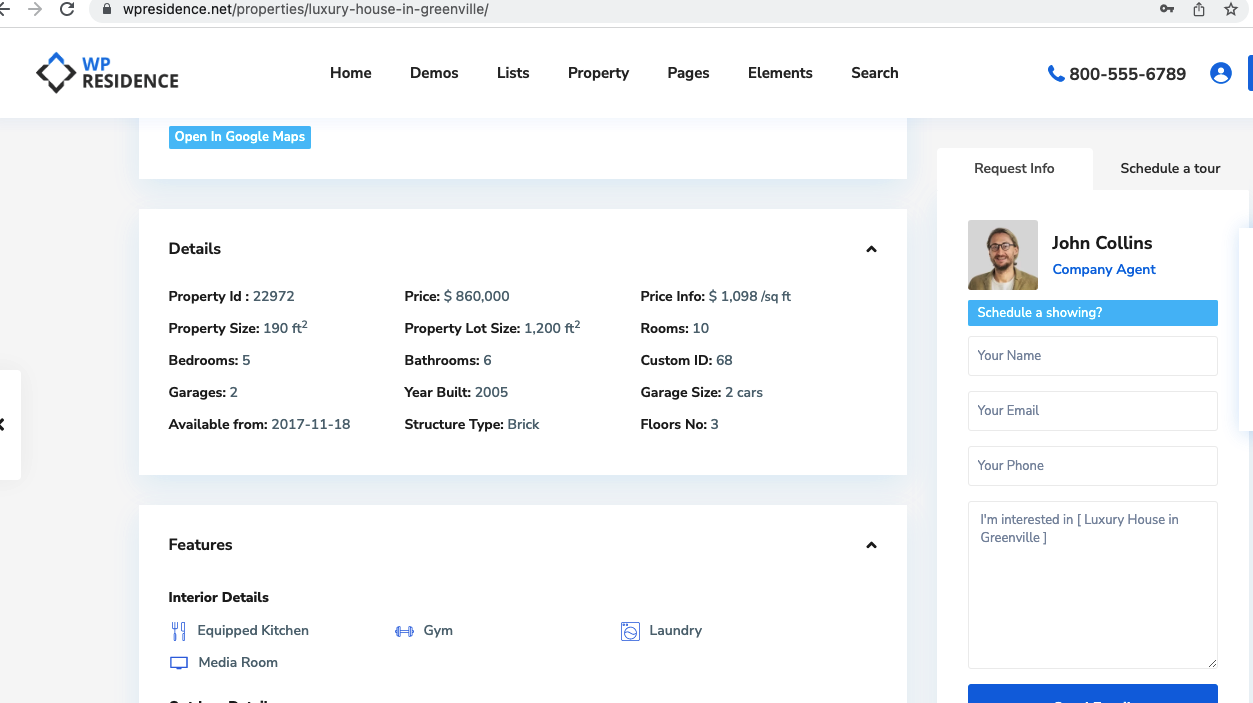Click the Laundry washing machine icon
The width and height of the screenshot is (1253, 703).
coord(630,631)
